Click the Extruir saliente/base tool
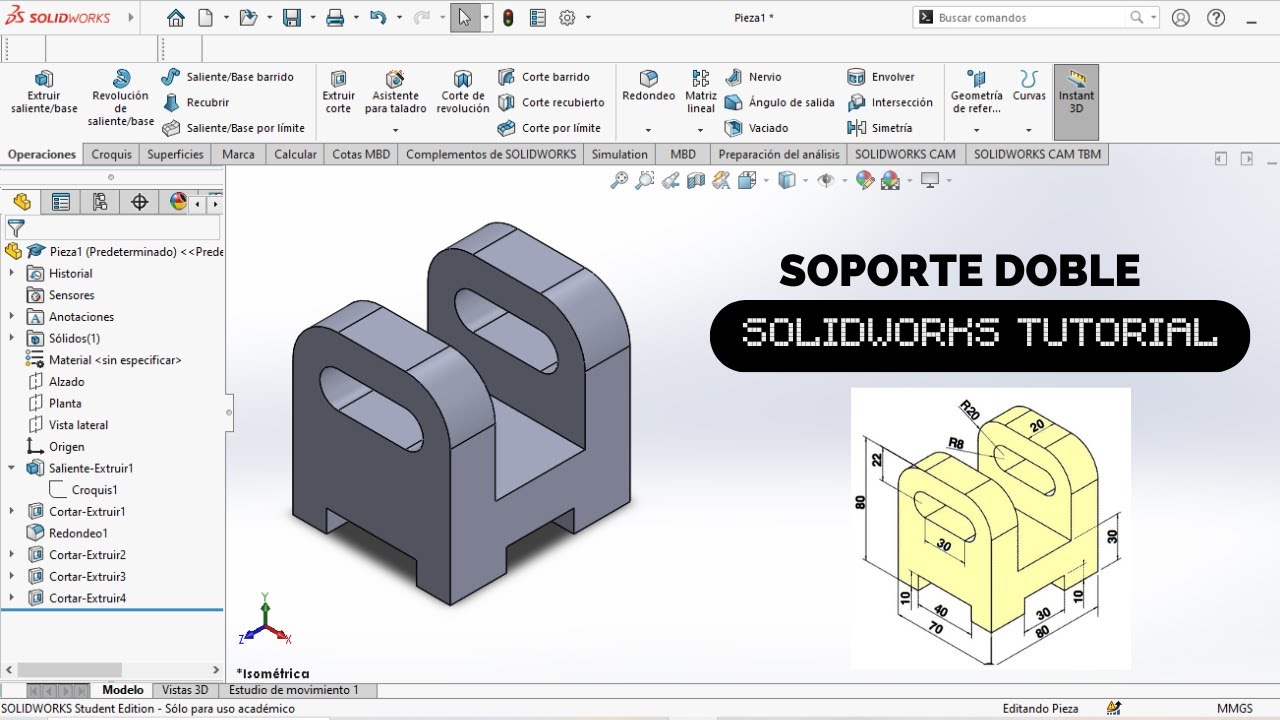This screenshot has height=720, width=1280. [x=44, y=93]
